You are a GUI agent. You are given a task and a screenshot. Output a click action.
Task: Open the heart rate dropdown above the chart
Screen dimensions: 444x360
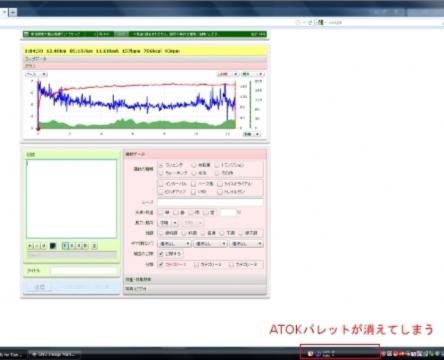pyautogui.click(x=228, y=74)
